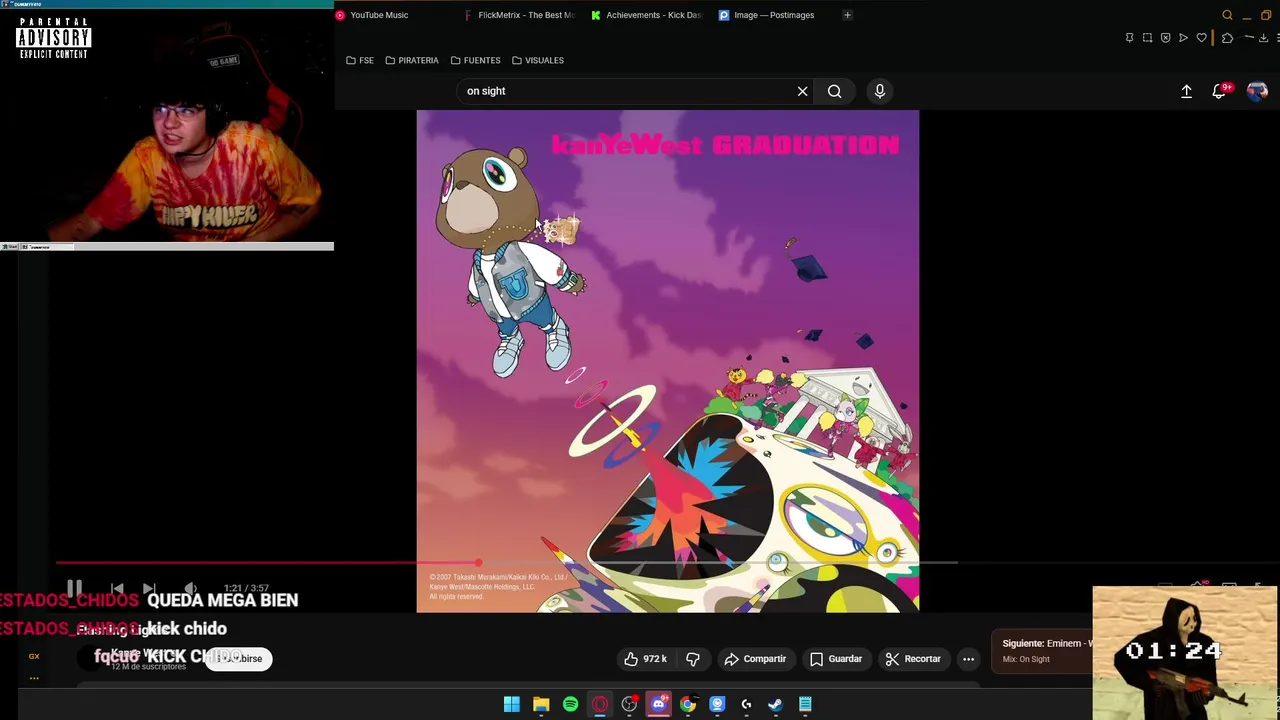The width and height of the screenshot is (1280, 720).
Task: Open Google Chrome from the taskbar
Action: [688, 704]
